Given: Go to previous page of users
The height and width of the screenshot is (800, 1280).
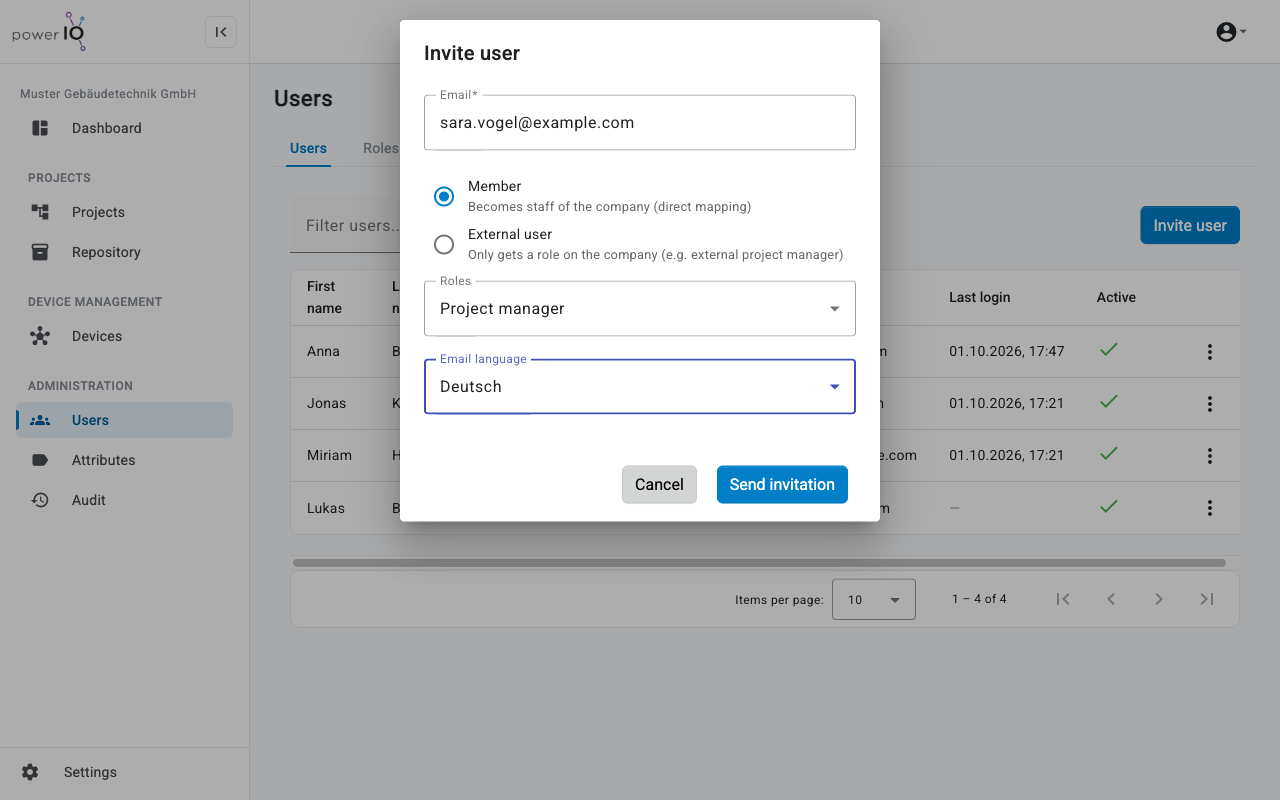Looking at the screenshot, I should coord(1111,599).
